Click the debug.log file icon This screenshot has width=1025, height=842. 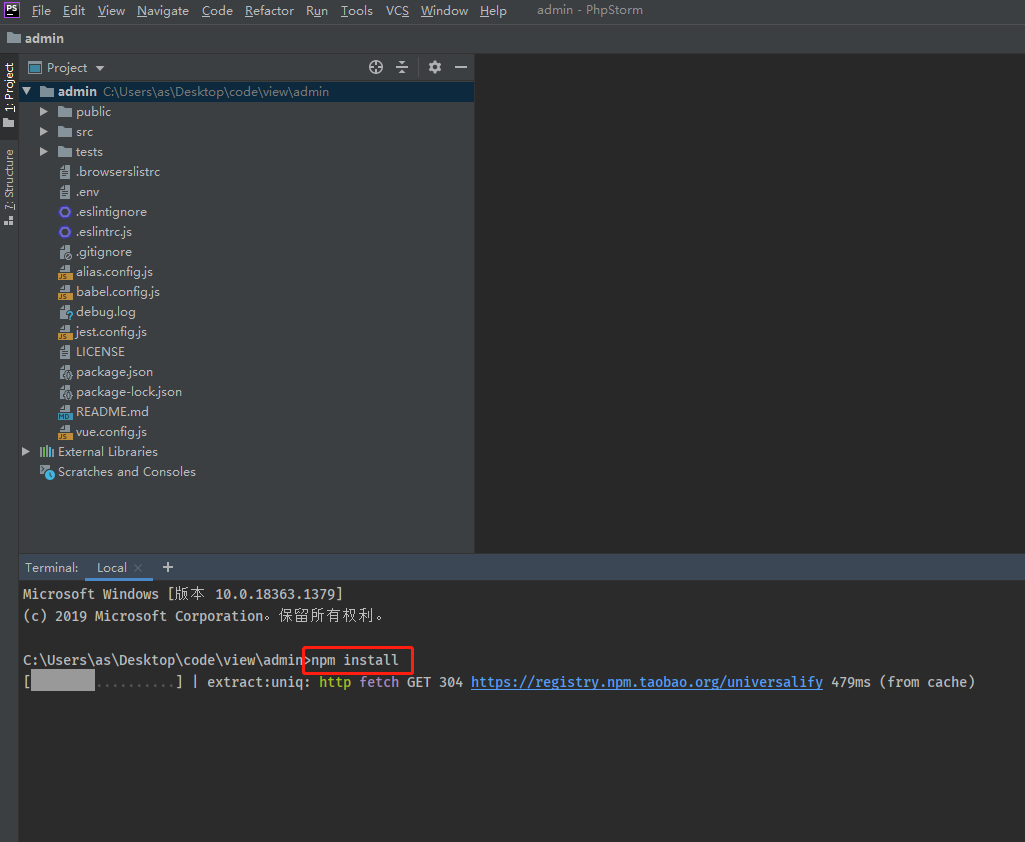click(65, 312)
